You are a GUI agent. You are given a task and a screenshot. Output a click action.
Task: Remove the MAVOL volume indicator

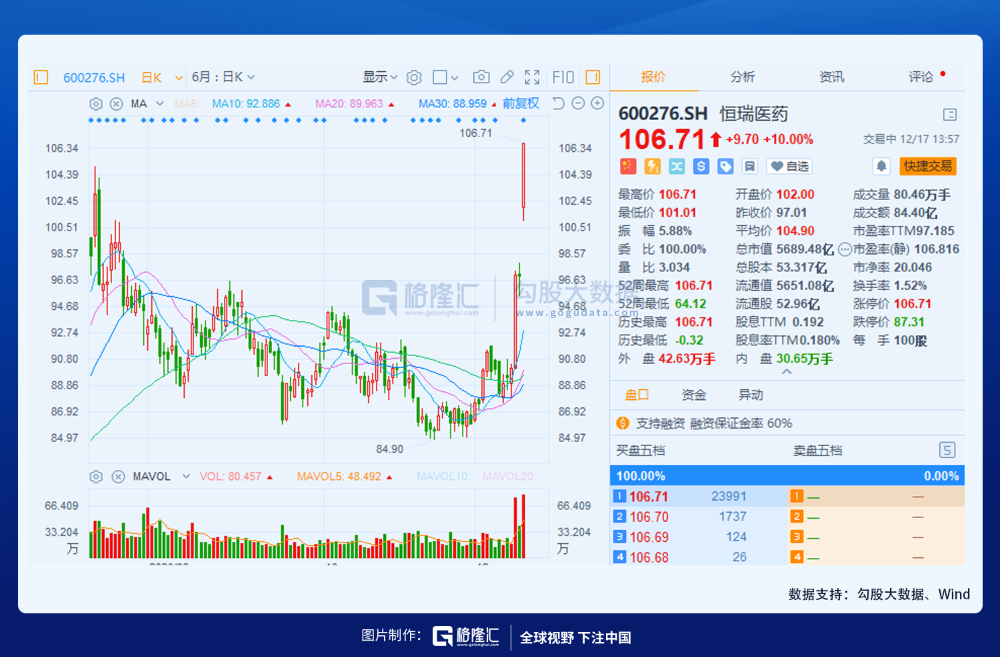tap(118, 476)
